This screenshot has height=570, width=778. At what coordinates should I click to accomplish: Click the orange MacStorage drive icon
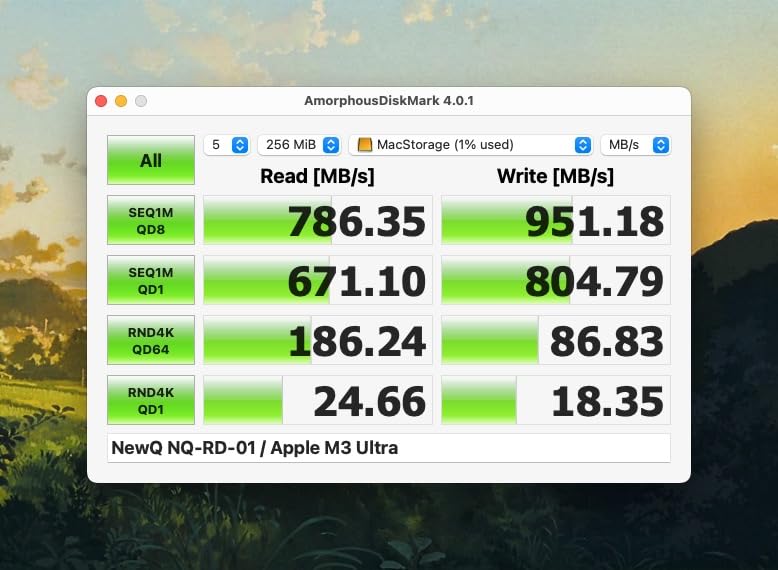365,145
